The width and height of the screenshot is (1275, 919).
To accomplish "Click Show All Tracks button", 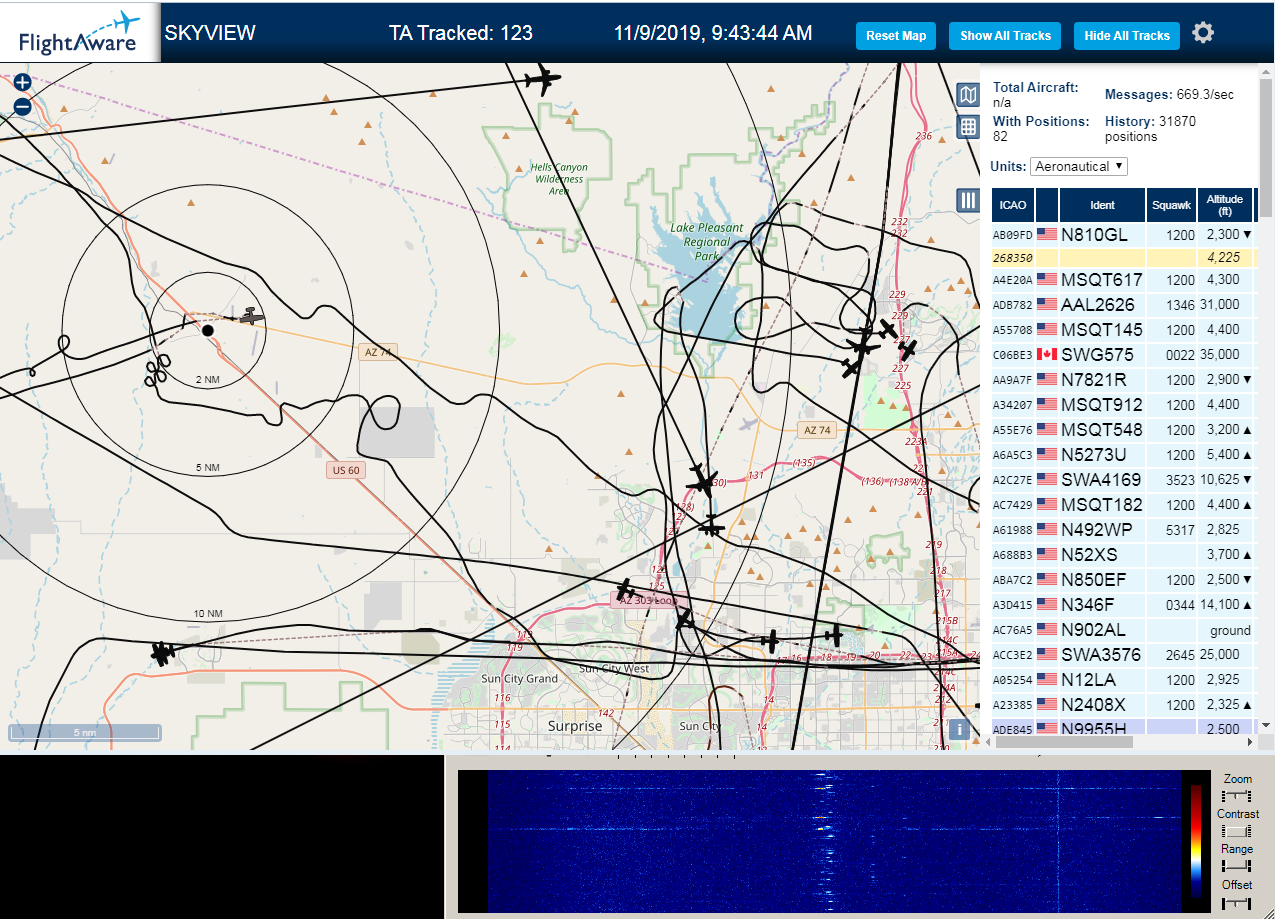I will click(1006, 36).
